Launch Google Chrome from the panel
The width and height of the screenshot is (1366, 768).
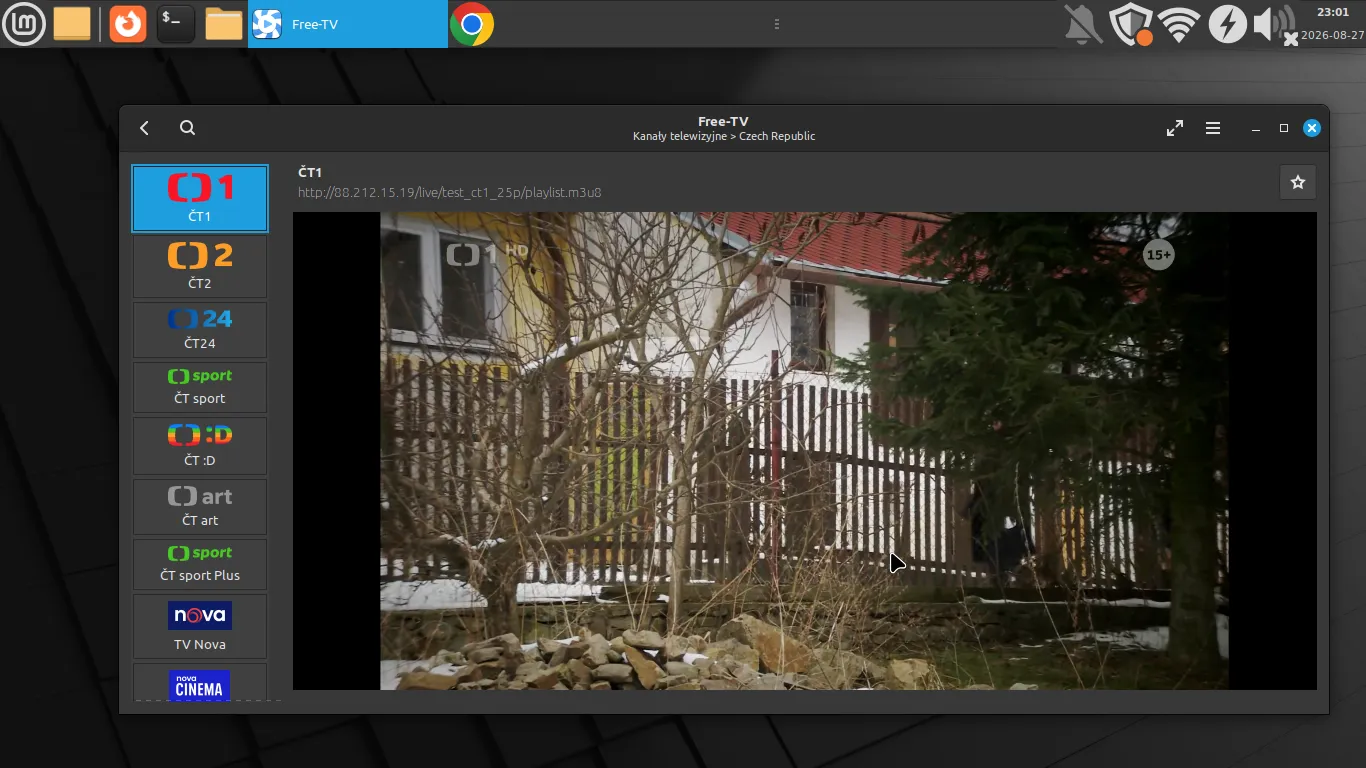coord(472,24)
